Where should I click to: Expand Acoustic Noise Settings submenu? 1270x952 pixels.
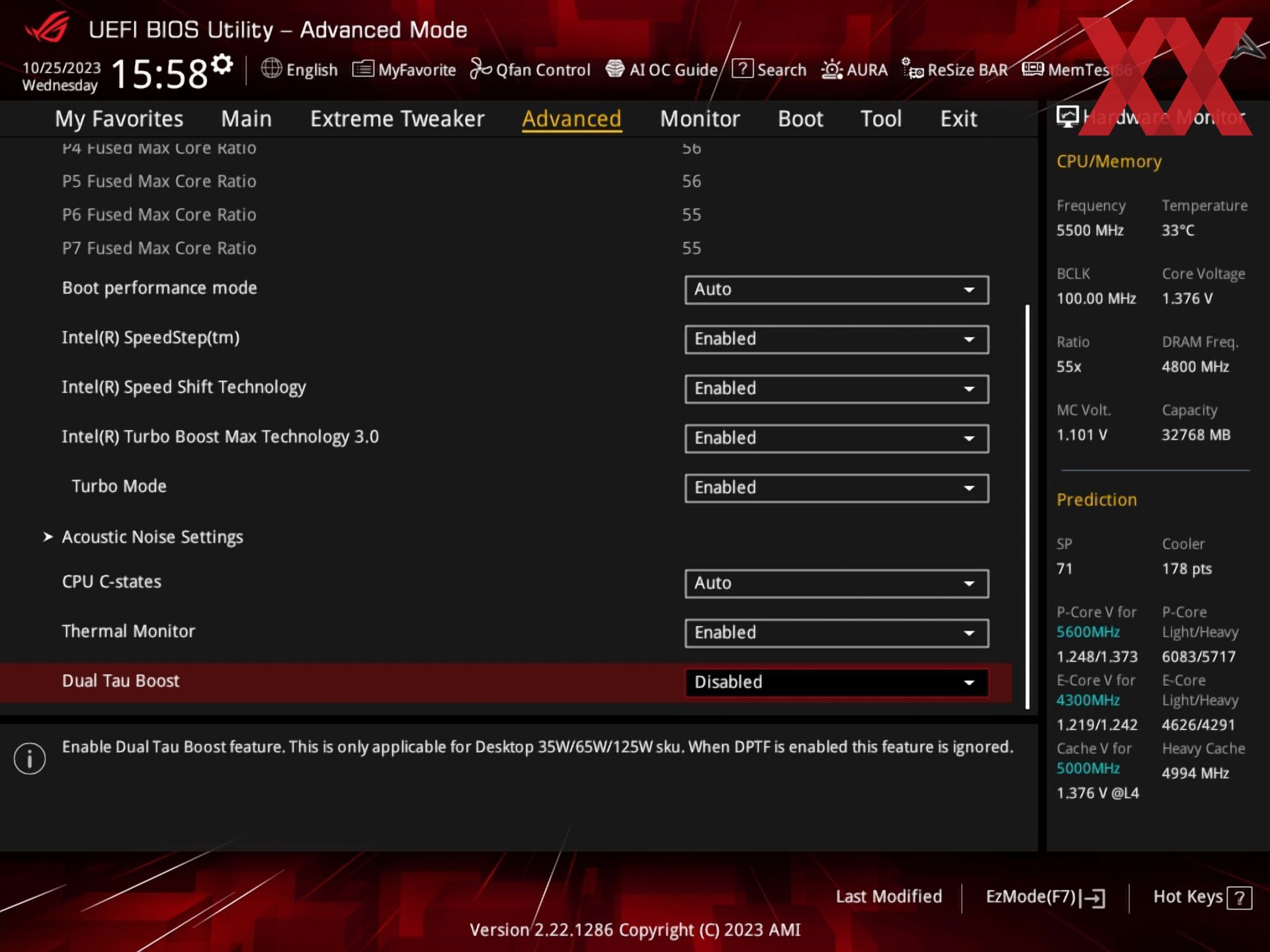coord(152,537)
